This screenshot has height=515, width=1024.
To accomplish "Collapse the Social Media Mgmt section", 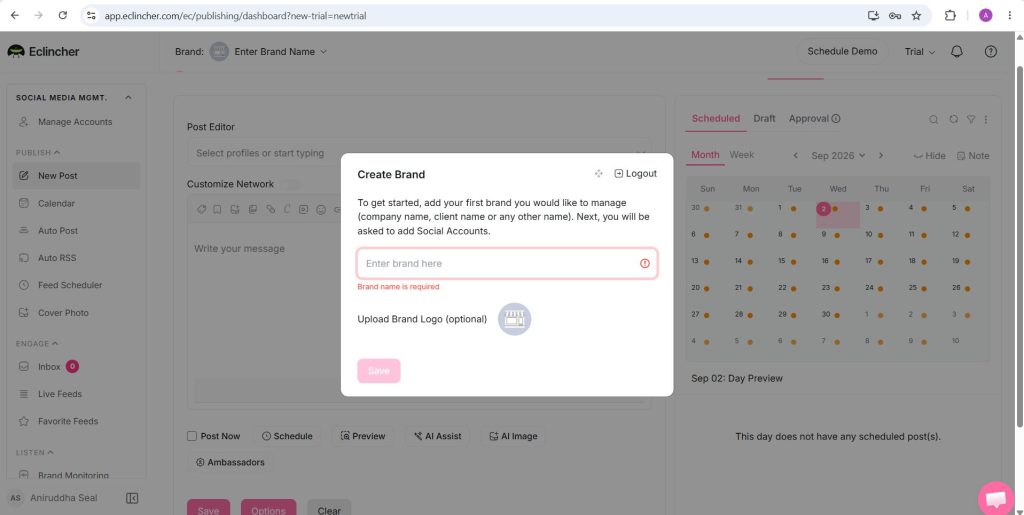I will tap(128, 97).
